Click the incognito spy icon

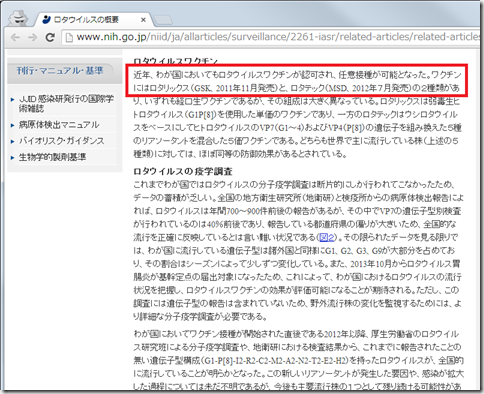(x=17, y=18)
